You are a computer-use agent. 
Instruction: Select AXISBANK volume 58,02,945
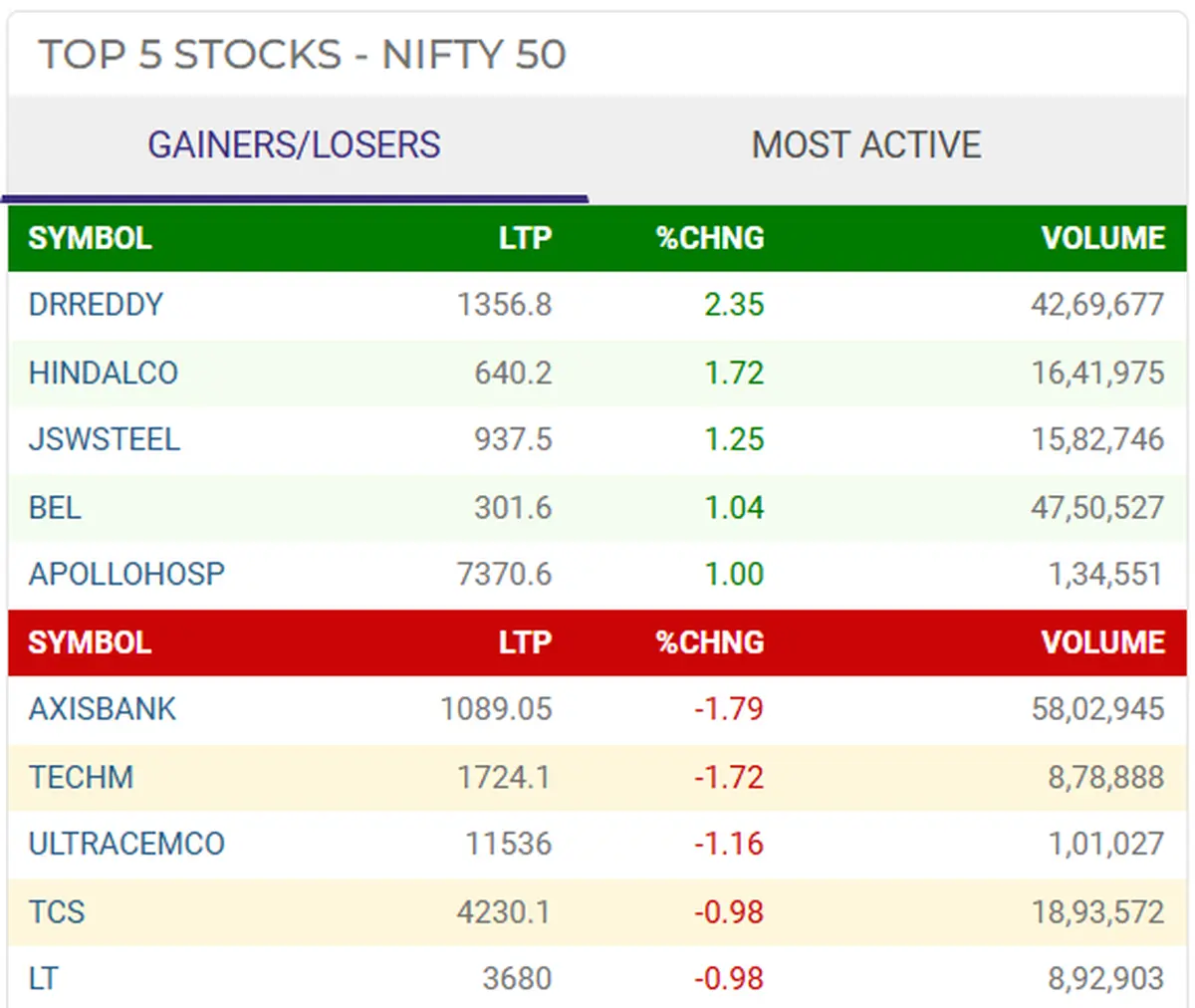tap(1097, 709)
